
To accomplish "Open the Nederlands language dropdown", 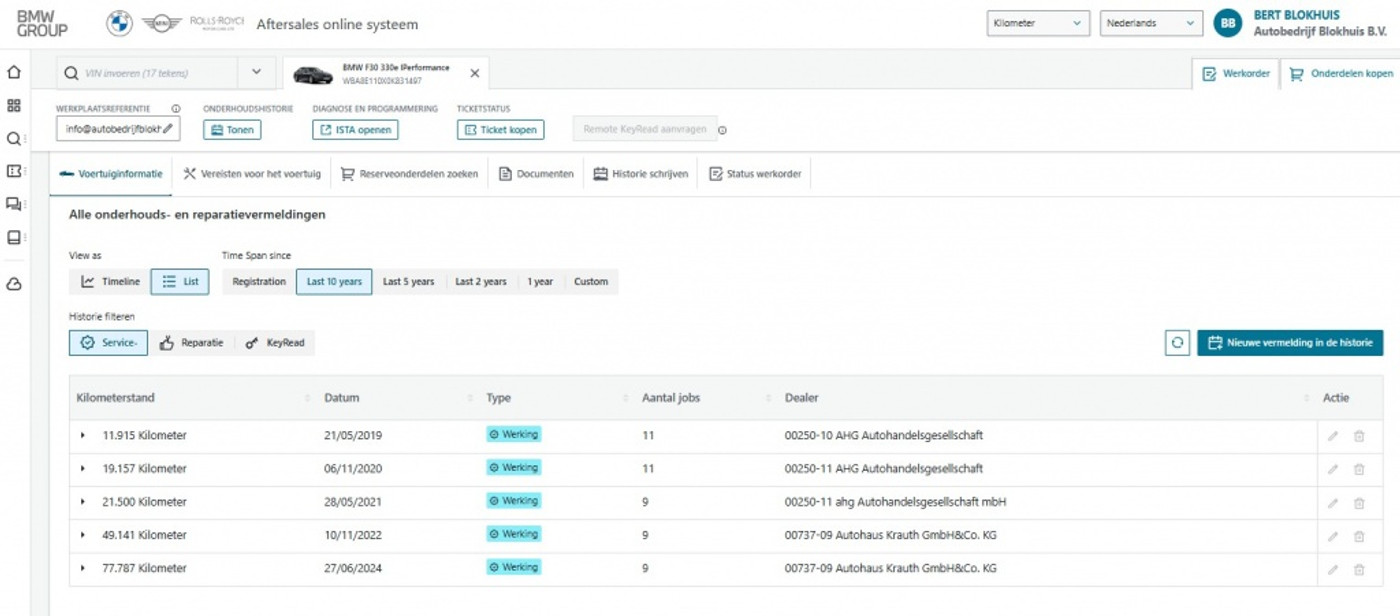I will pyautogui.click(x=1151, y=23).
